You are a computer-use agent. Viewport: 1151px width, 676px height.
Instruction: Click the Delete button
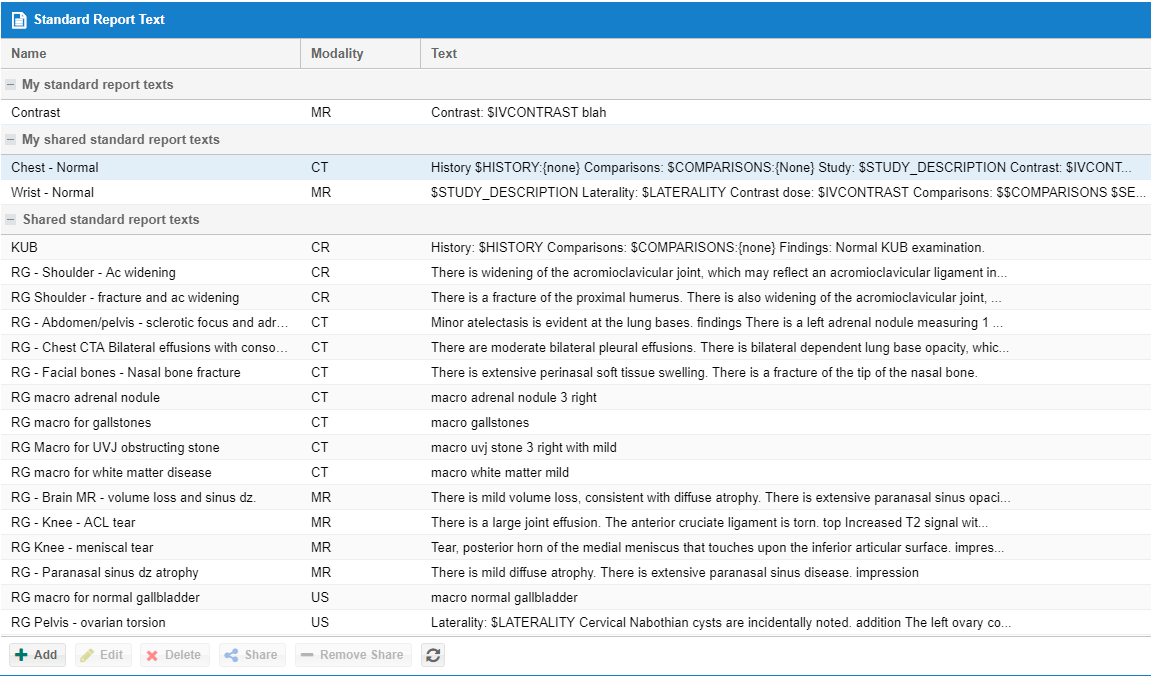[x=175, y=655]
